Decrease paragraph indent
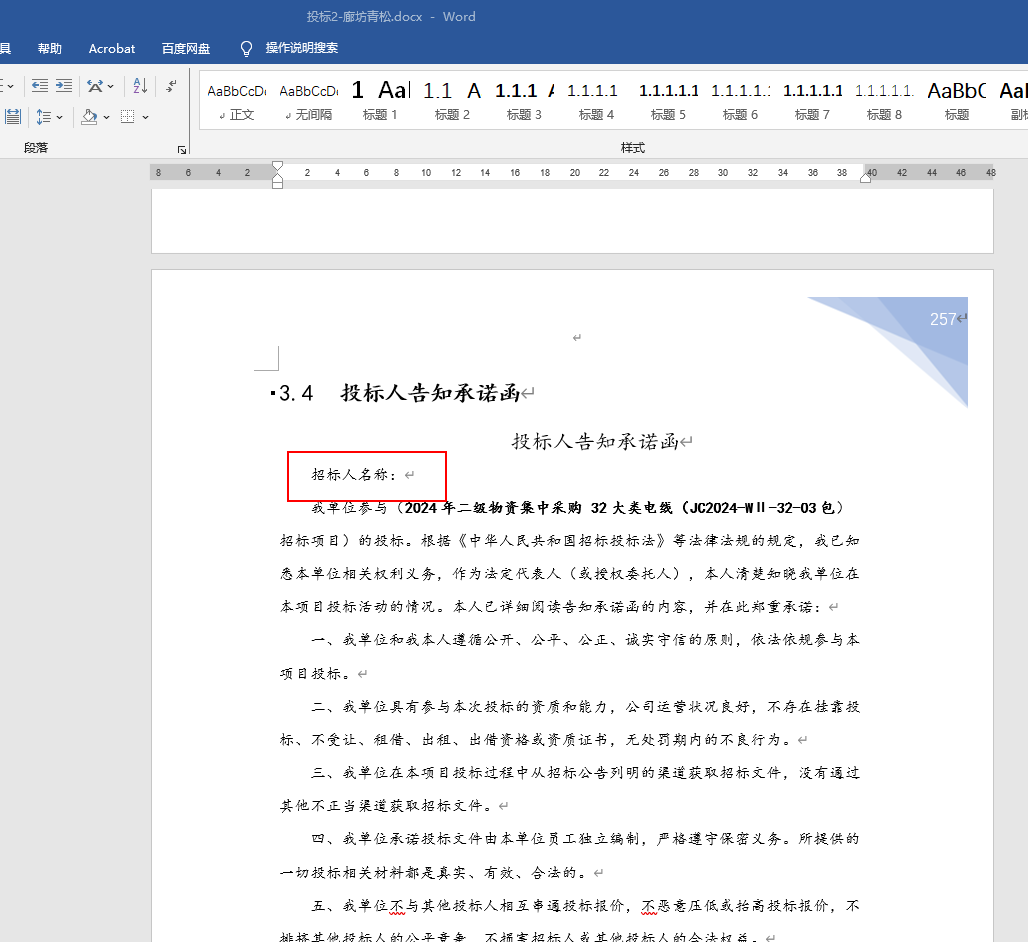The width and height of the screenshot is (1028, 942). (x=40, y=86)
